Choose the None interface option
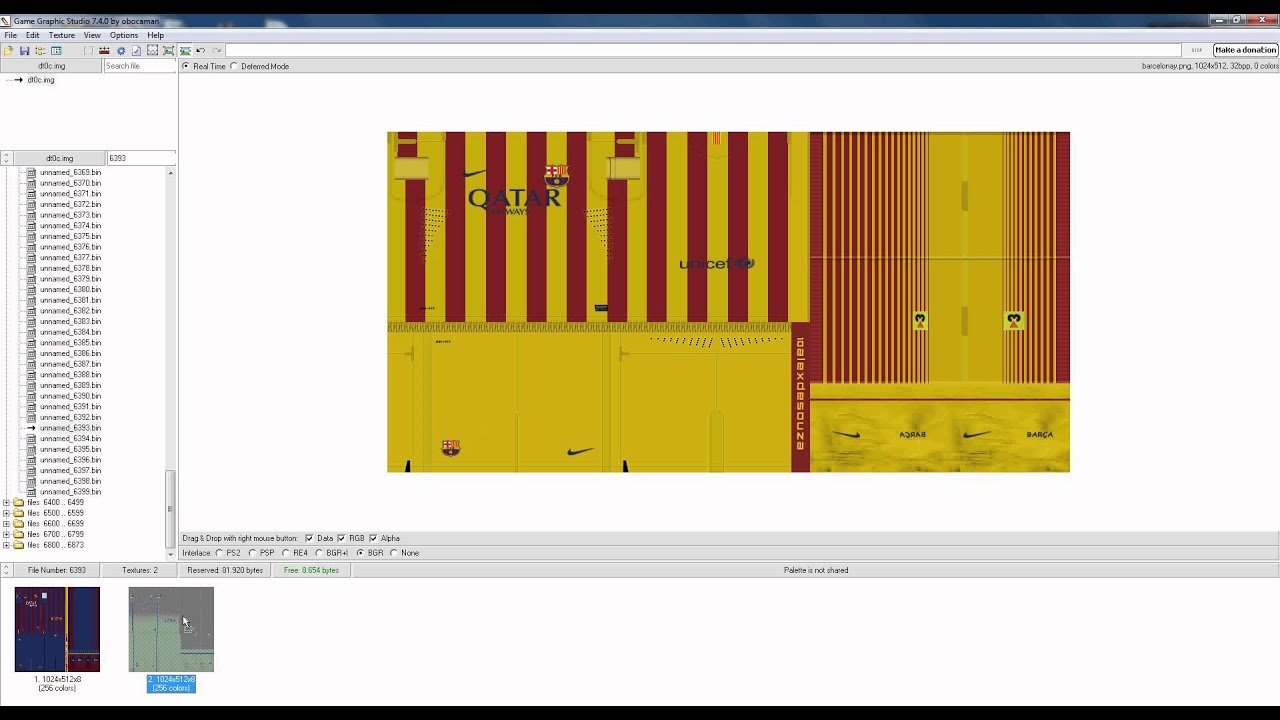This screenshot has width=1280, height=720. [393, 553]
